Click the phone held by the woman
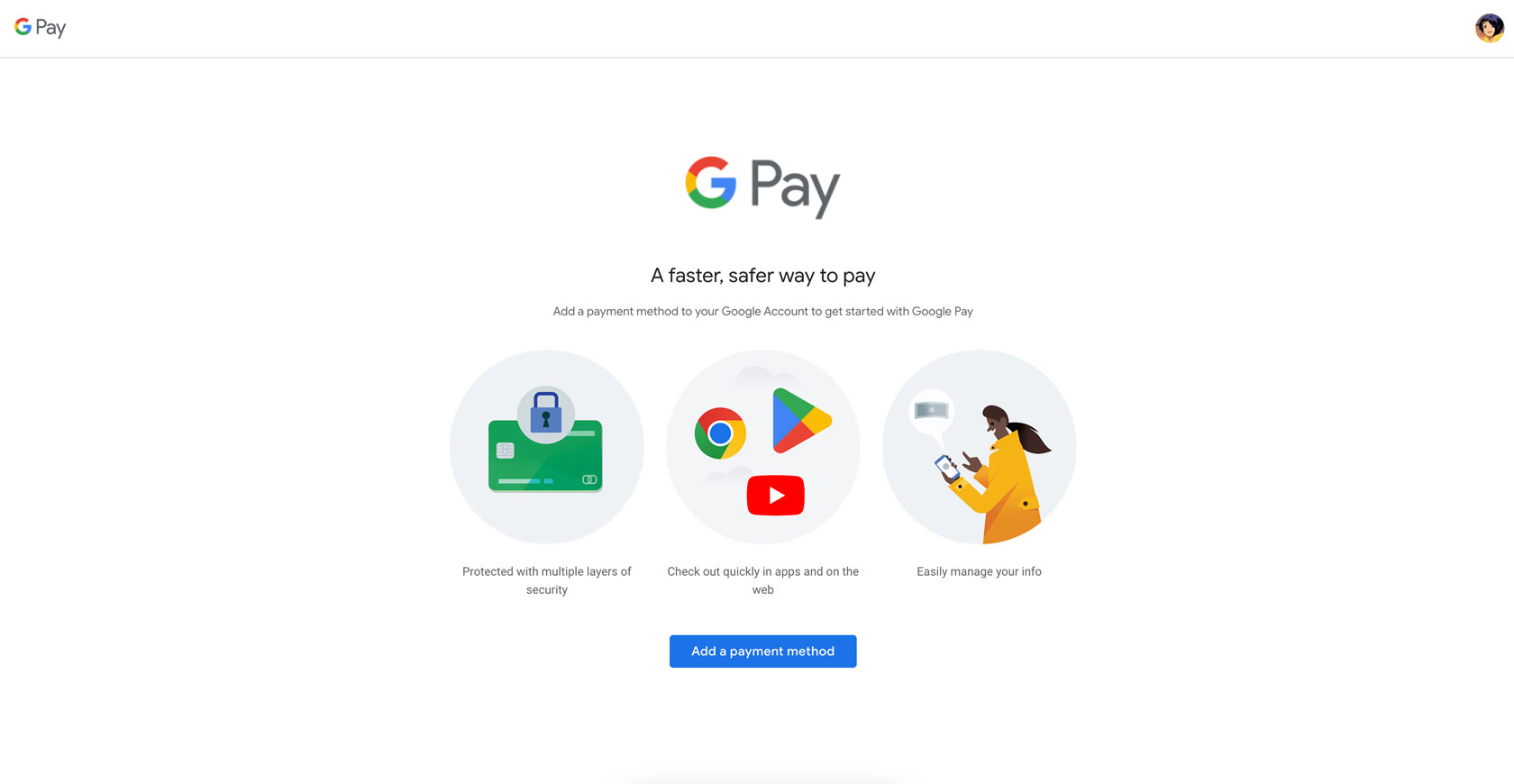The height and width of the screenshot is (784, 1514). (x=946, y=468)
